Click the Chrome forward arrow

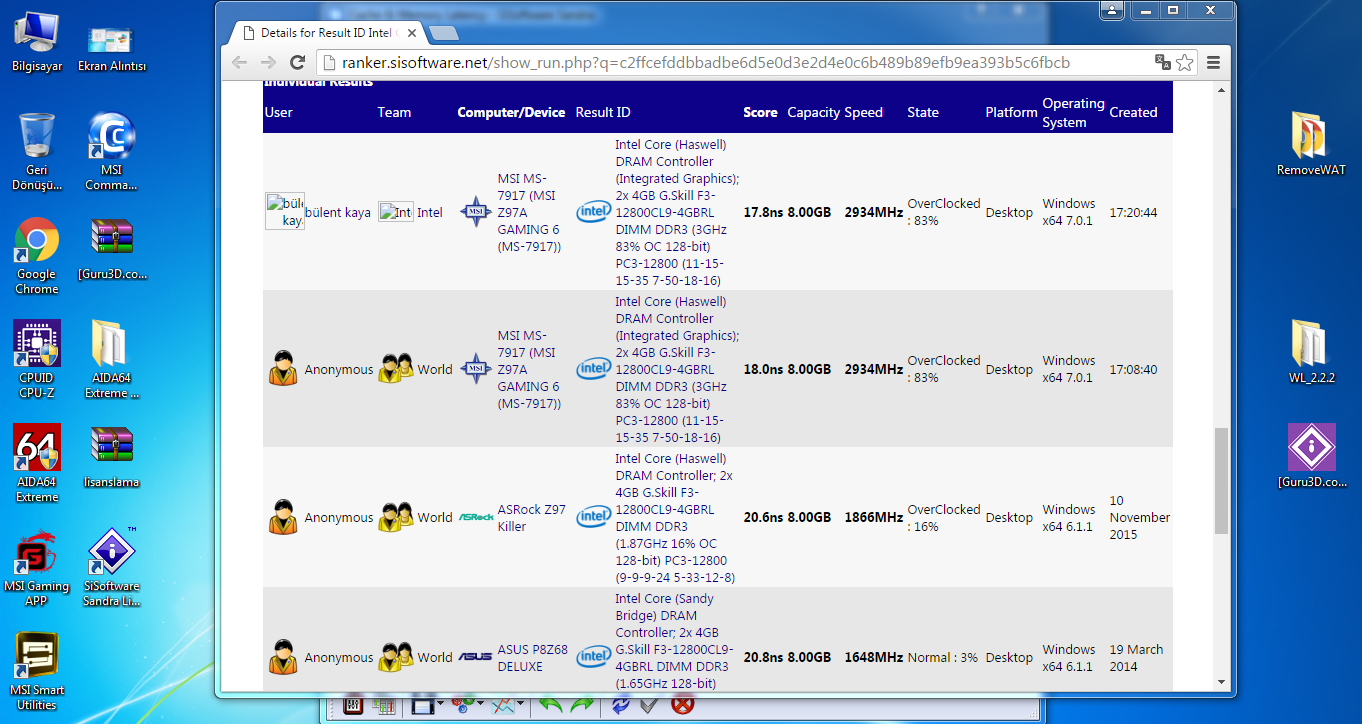[x=267, y=62]
